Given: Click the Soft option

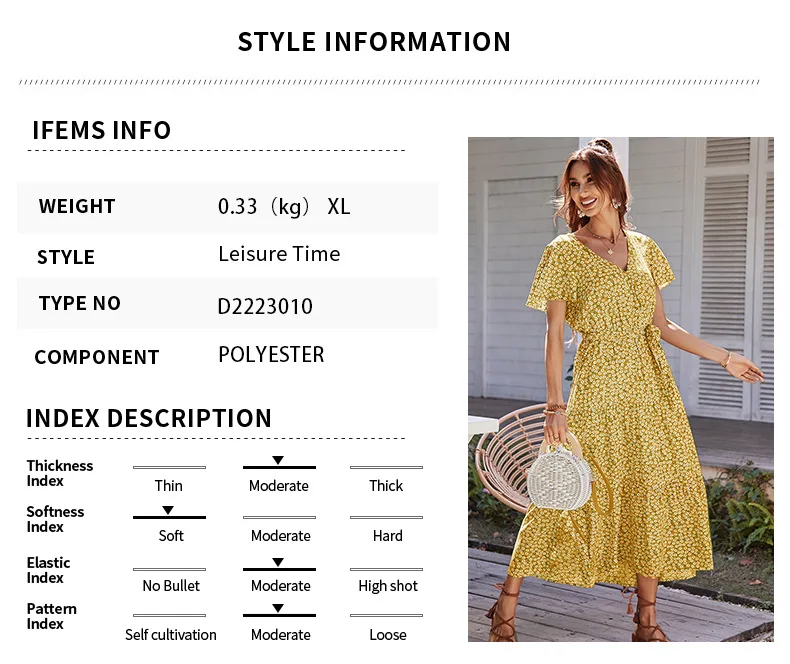Looking at the screenshot, I should (171, 536).
